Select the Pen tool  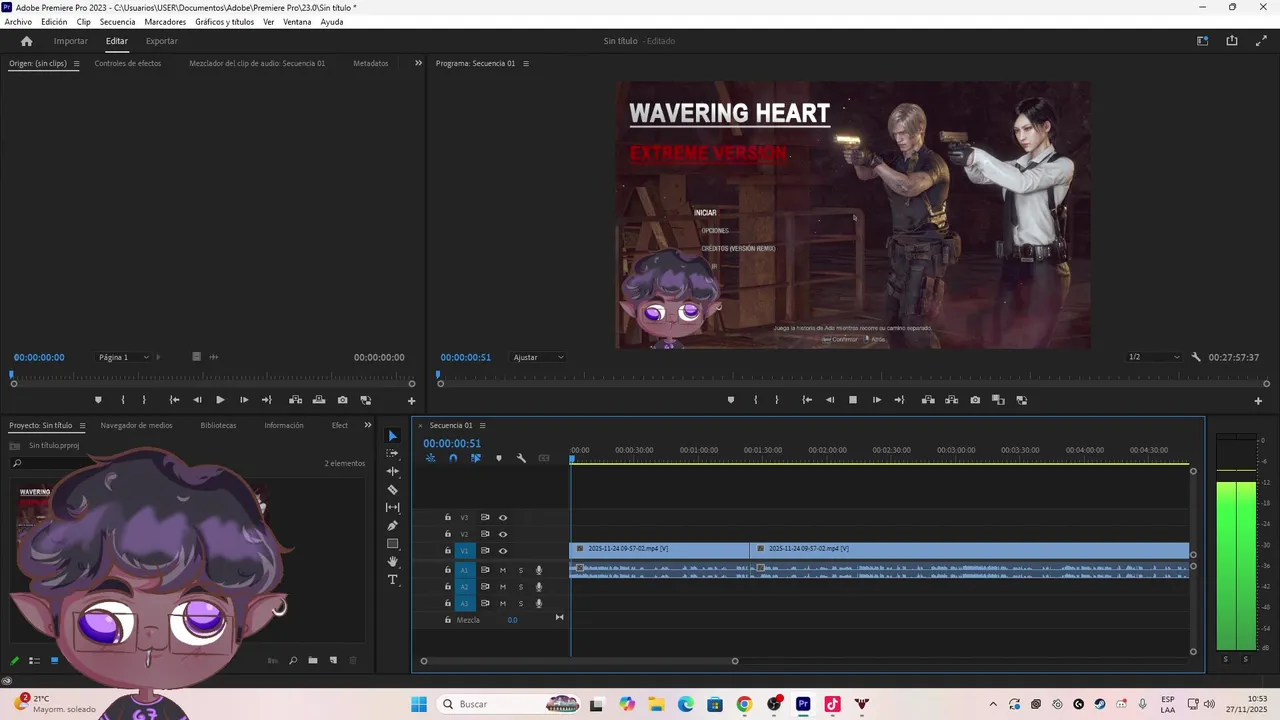pyautogui.click(x=393, y=526)
